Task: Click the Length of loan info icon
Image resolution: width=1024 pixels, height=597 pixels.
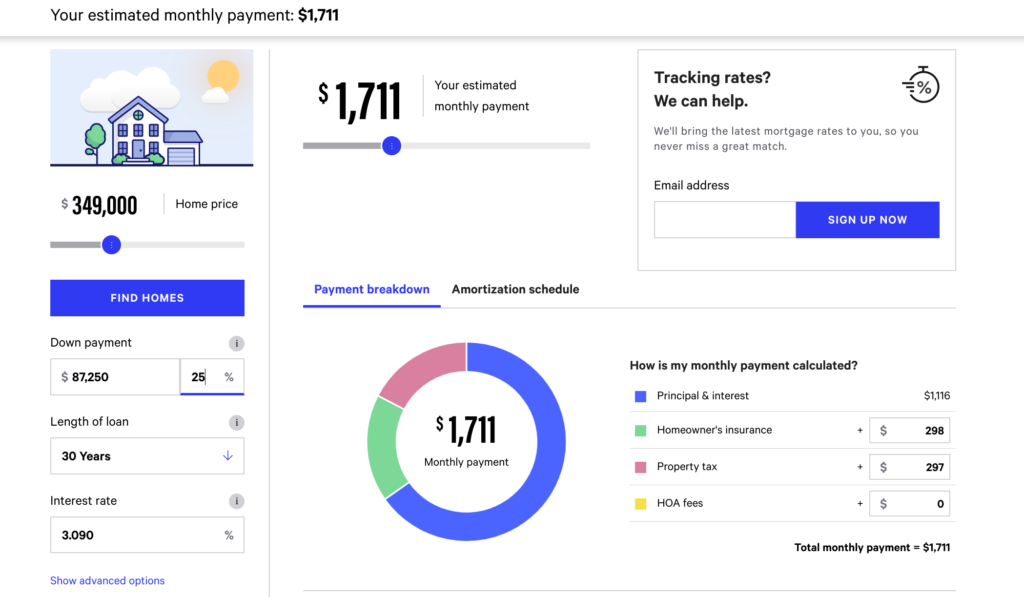Action: tap(237, 422)
